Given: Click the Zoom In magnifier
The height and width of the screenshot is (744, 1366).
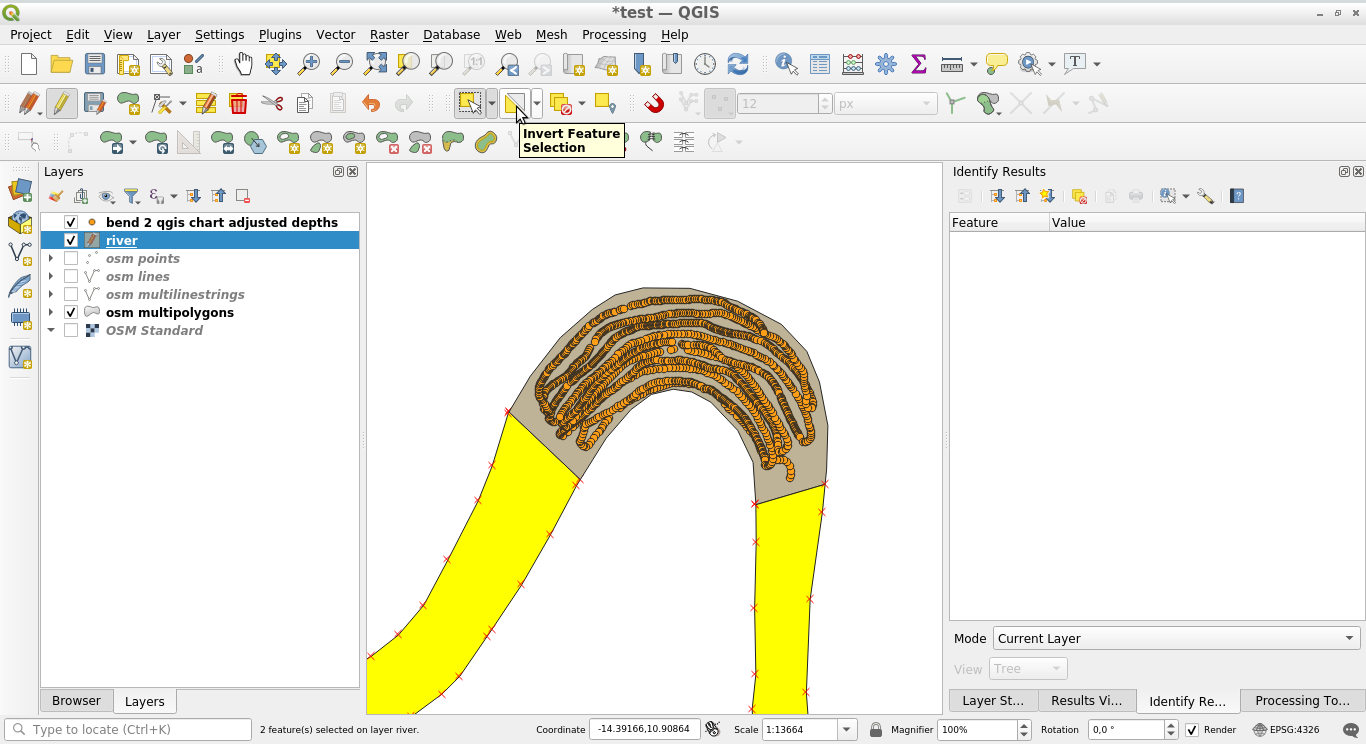Looking at the screenshot, I should pos(309,64).
